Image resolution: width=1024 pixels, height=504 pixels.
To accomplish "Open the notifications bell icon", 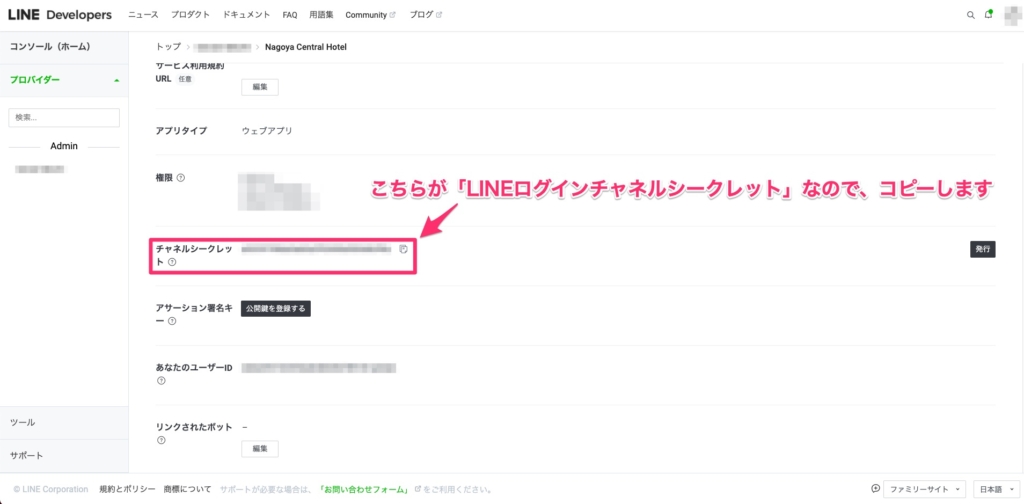I will [988, 15].
